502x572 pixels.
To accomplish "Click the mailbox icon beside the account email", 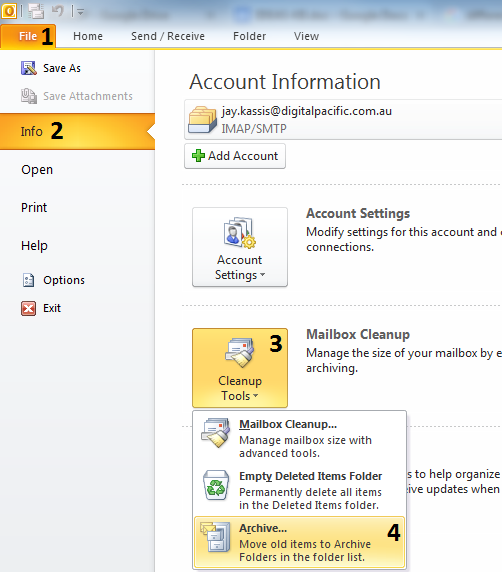I will pyautogui.click(x=202, y=120).
